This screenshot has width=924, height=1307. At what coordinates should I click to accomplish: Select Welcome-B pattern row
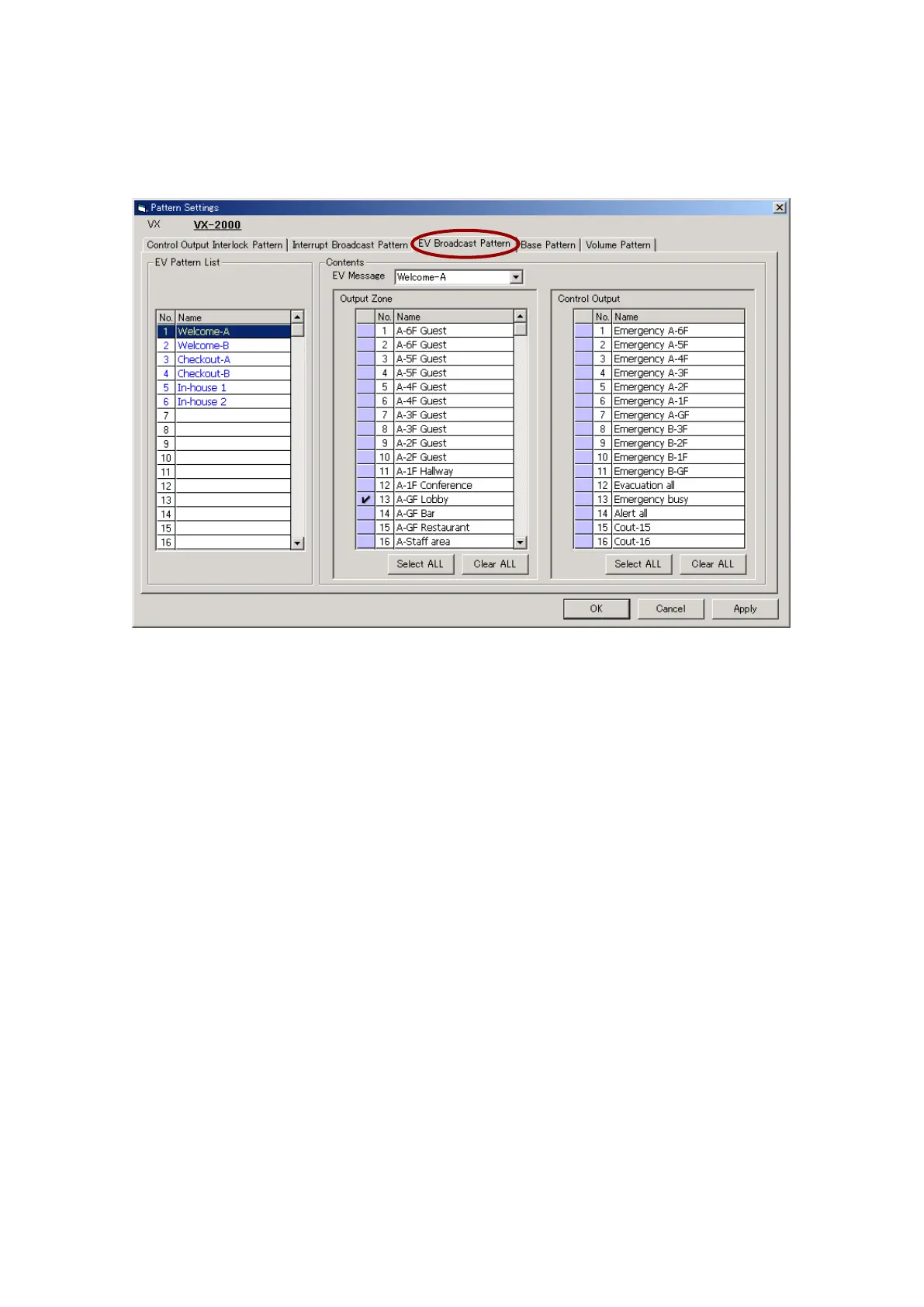click(x=223, y=345)
